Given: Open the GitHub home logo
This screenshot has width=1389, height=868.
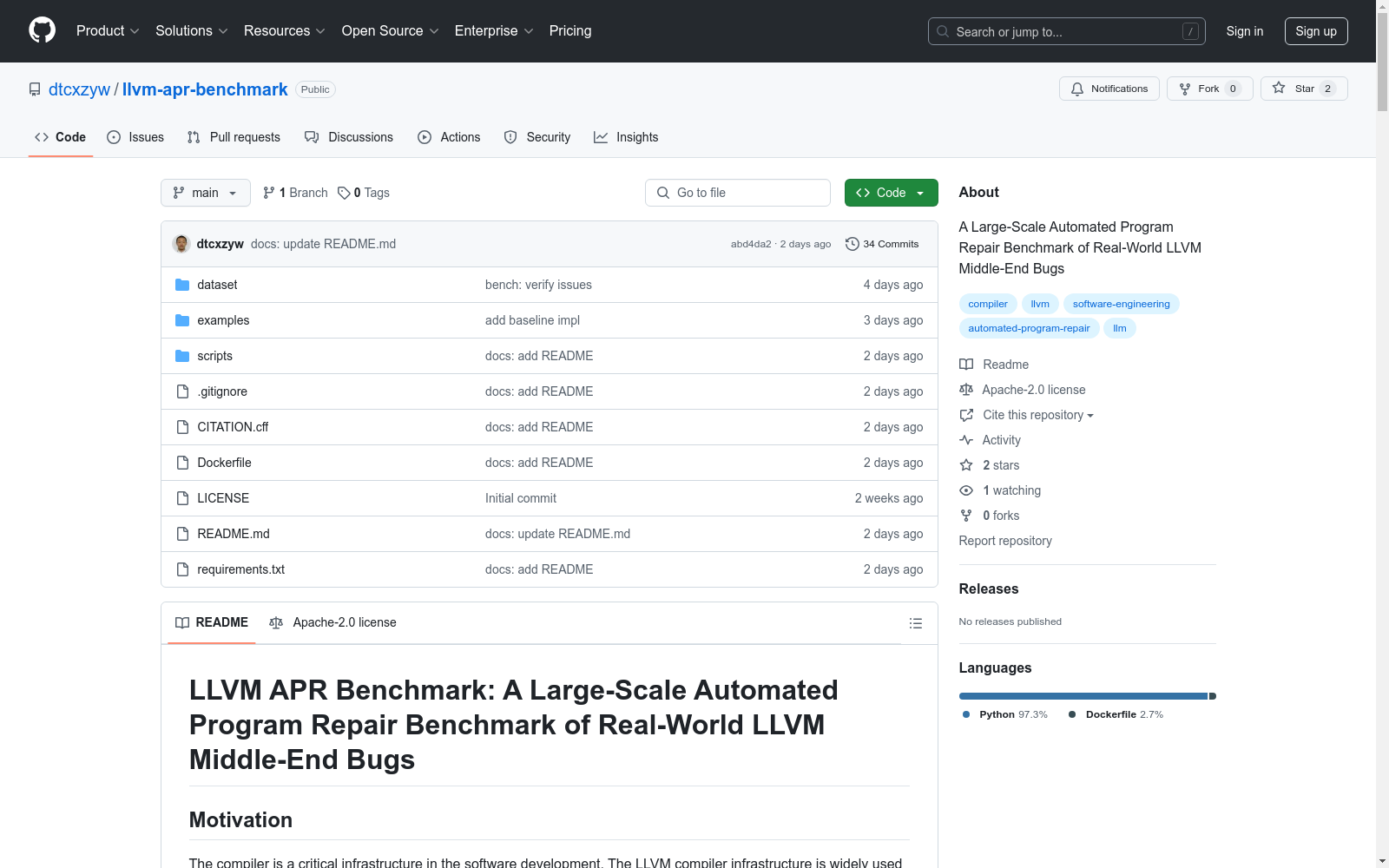Looking at the screenshot, I should [42, 30].
